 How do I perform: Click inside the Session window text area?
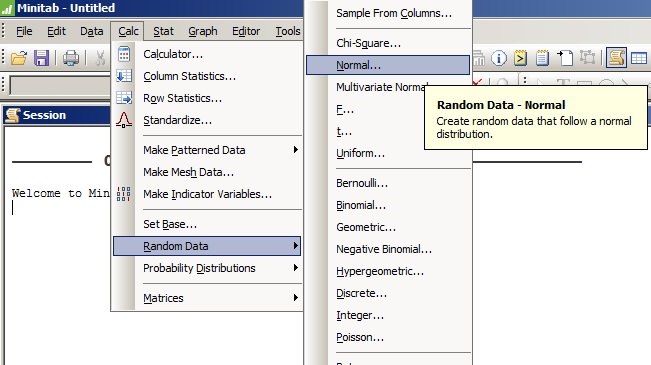pyautogui.click(x=58, y=270)
